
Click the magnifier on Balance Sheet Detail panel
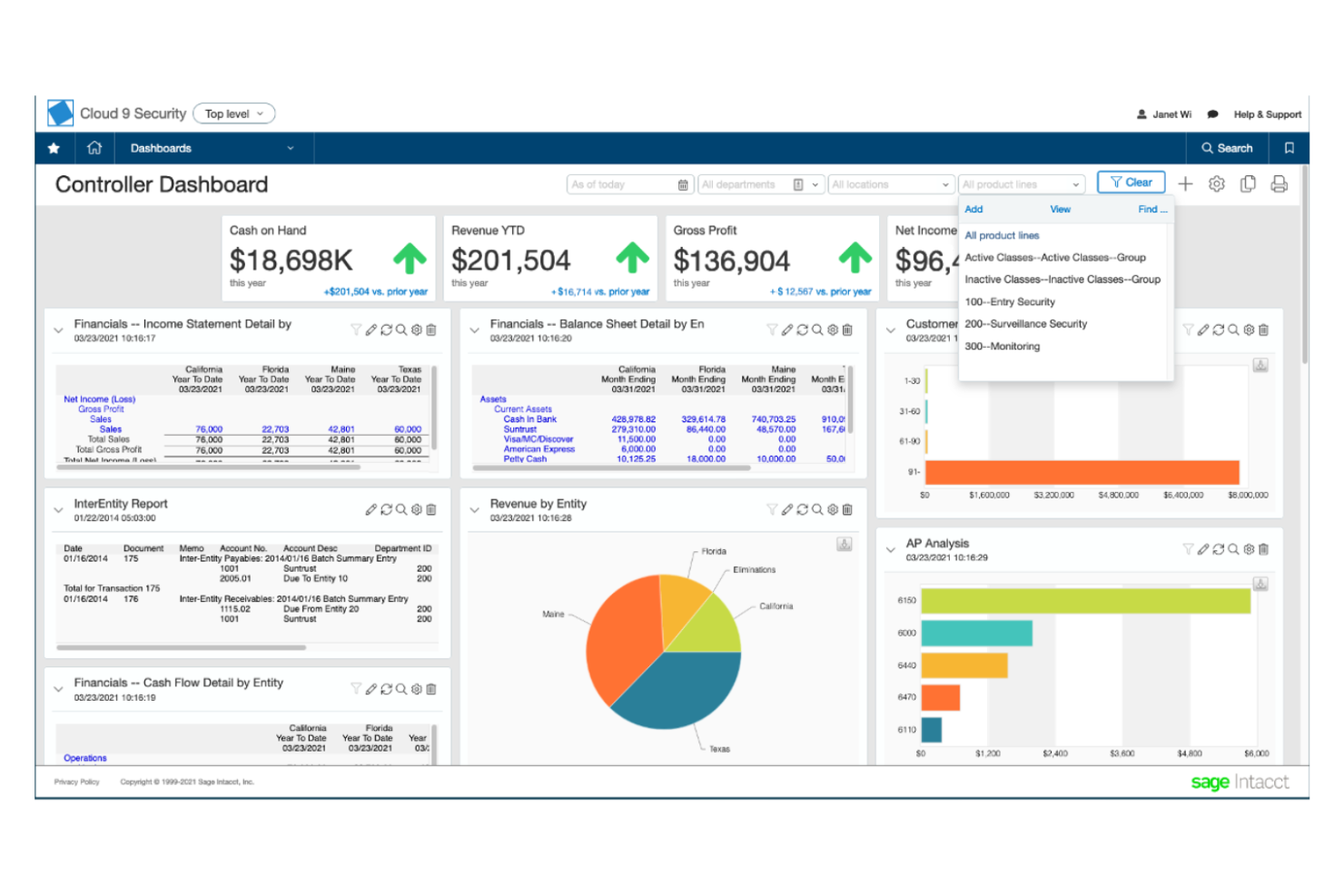pyautogui.click(x=817, y=330)
